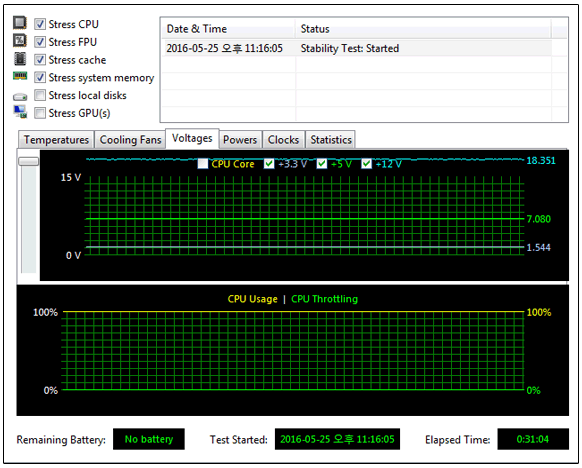Disable the Stress cache checkbox
Viewport: 582px width, 468px height.
[x=40, y=59]
